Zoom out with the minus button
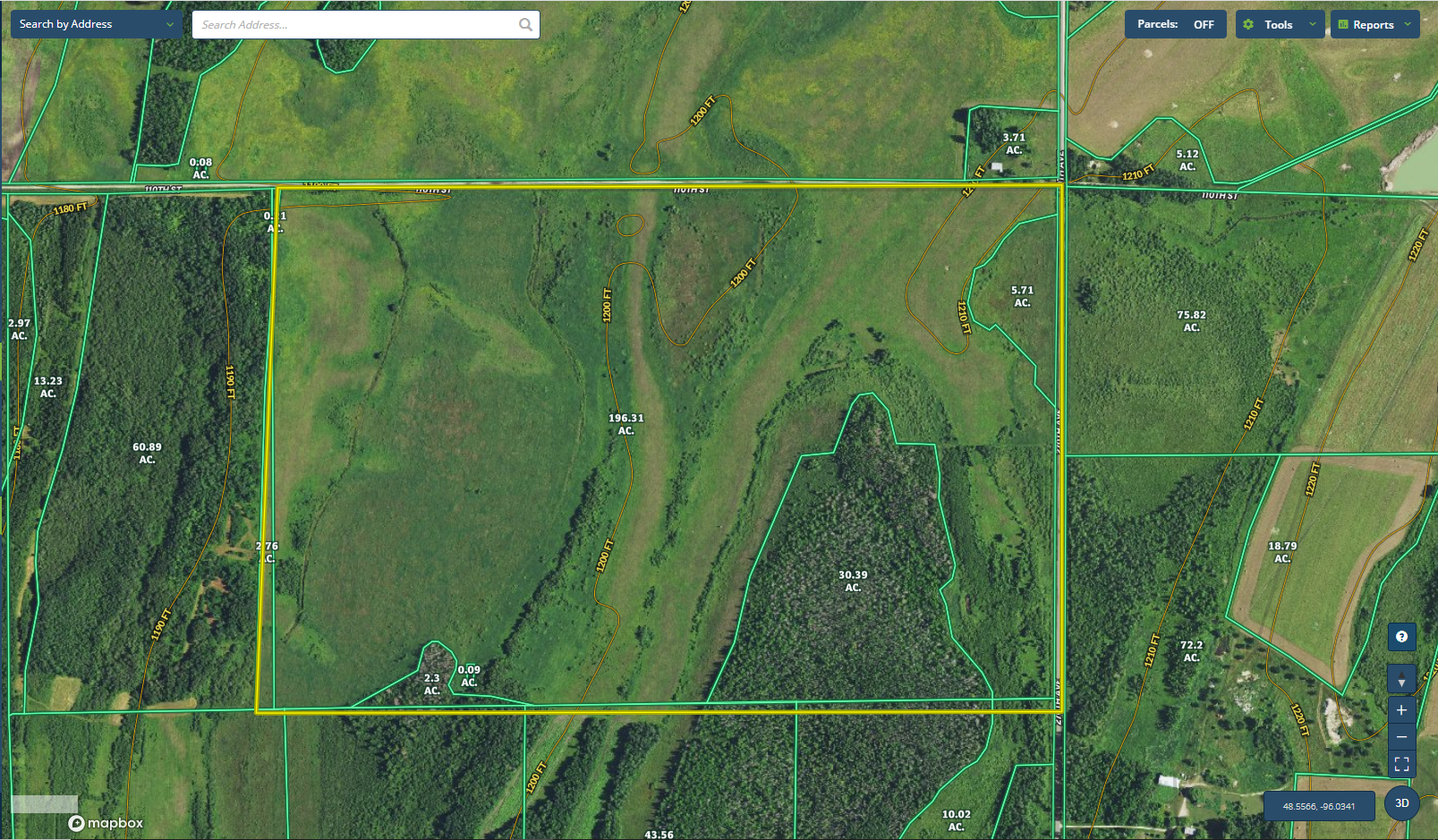Screen dimensions: 1438x840 tap(1401, 737)
